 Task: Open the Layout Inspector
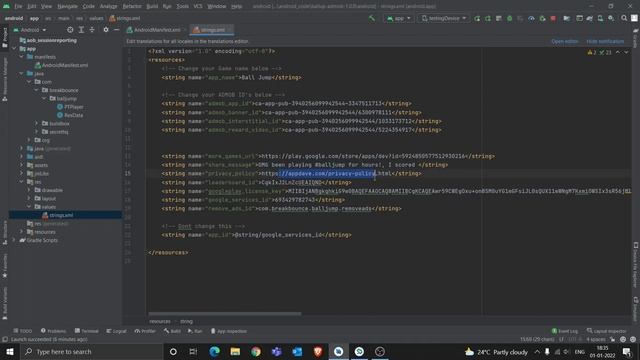[x=607, y=331]
